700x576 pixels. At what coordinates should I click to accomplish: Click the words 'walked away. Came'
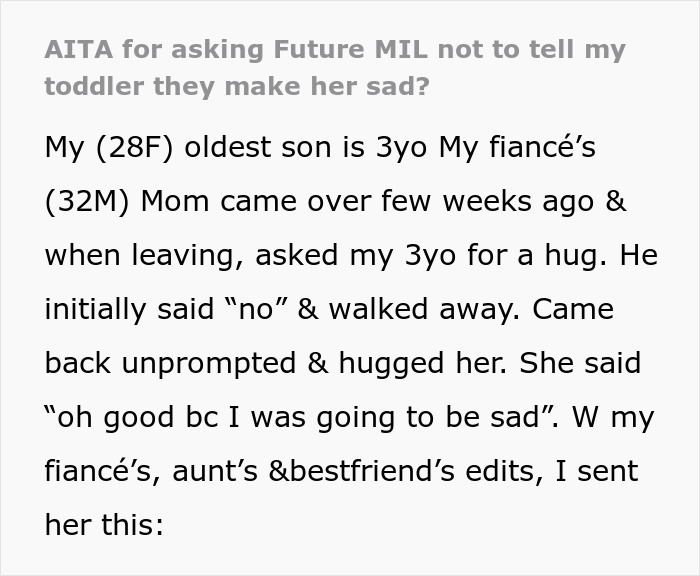tap(471, 309)
